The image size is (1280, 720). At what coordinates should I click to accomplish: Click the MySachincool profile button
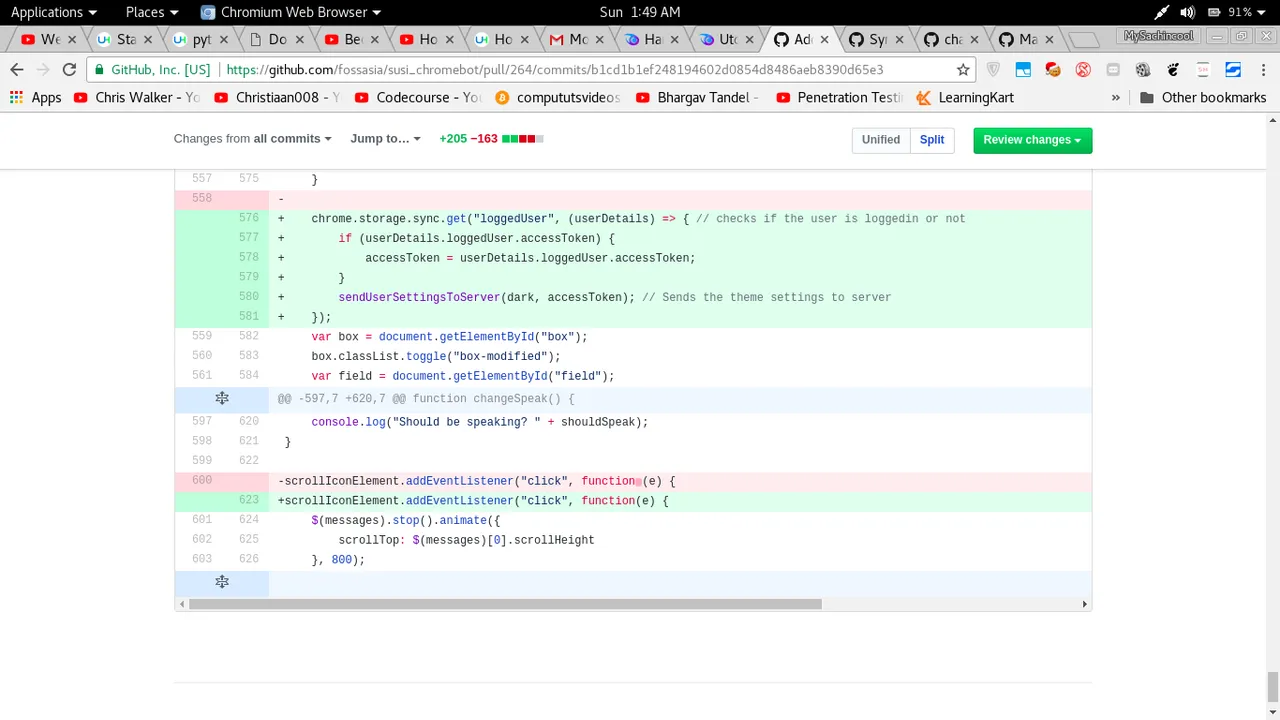tap(1158, 36)
